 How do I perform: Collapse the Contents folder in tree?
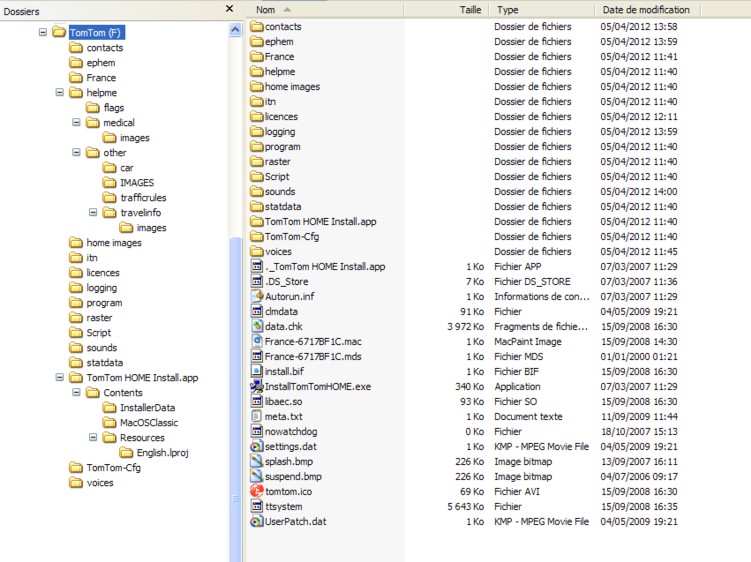click(x=76, y=392)
